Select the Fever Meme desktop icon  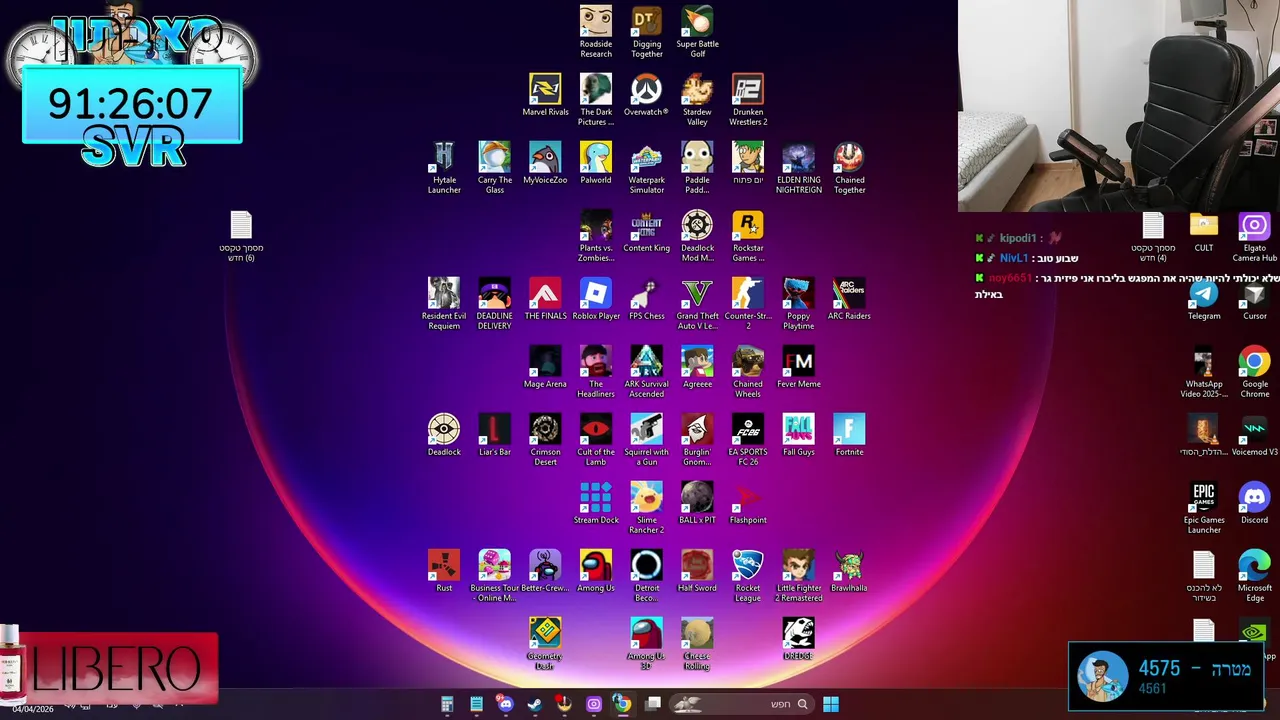798,367
